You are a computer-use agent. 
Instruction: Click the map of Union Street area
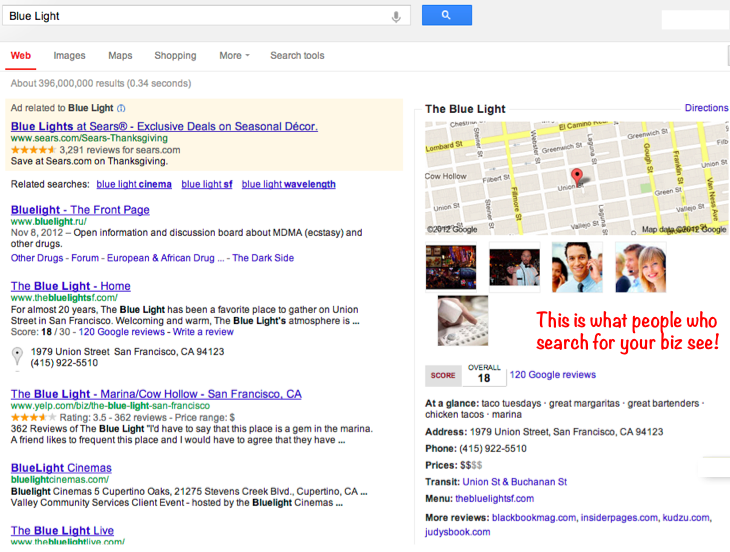(x=576, y=178)
